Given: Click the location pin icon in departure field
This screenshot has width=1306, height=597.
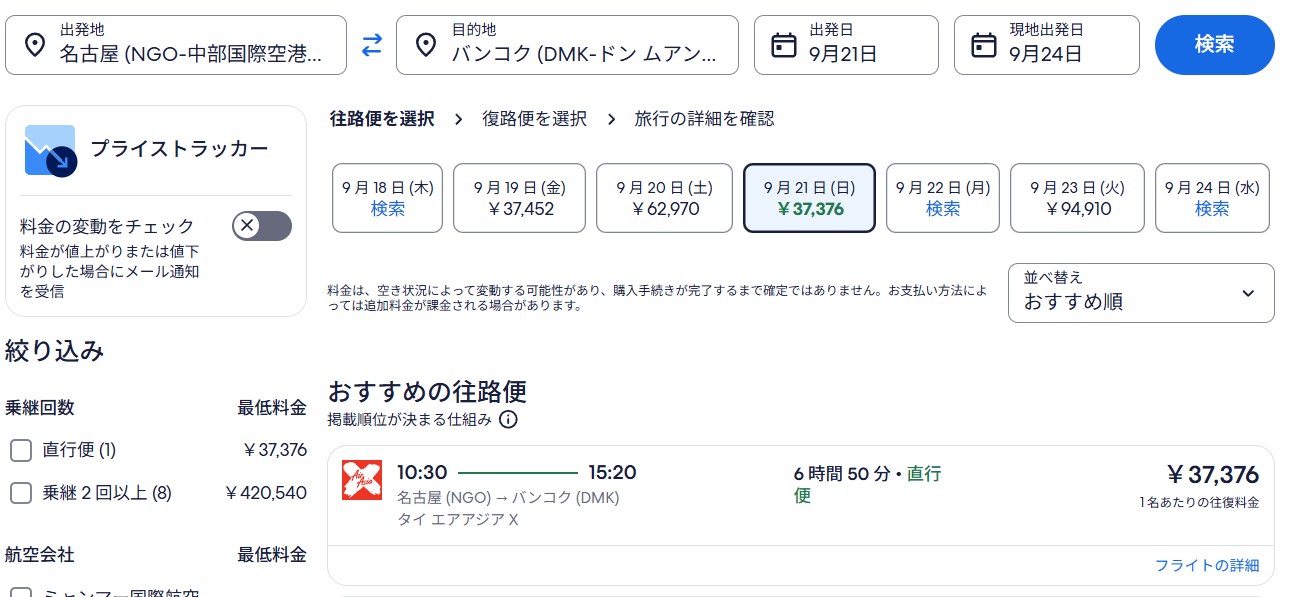Looking at the screenshot, I should (x=35, y=45).
